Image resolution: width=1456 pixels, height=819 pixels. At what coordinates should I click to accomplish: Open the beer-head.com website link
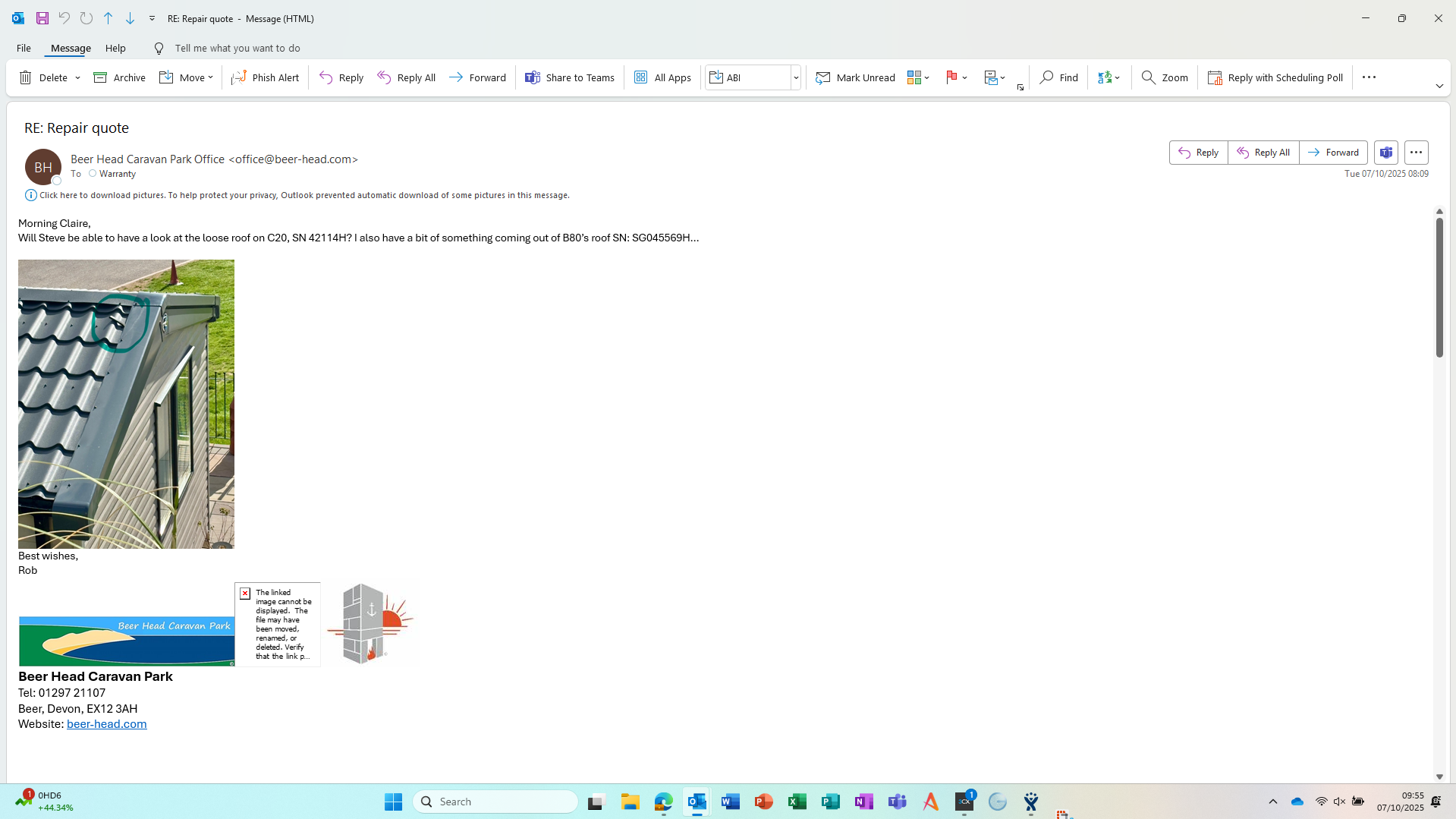click(x=107, y=724)
